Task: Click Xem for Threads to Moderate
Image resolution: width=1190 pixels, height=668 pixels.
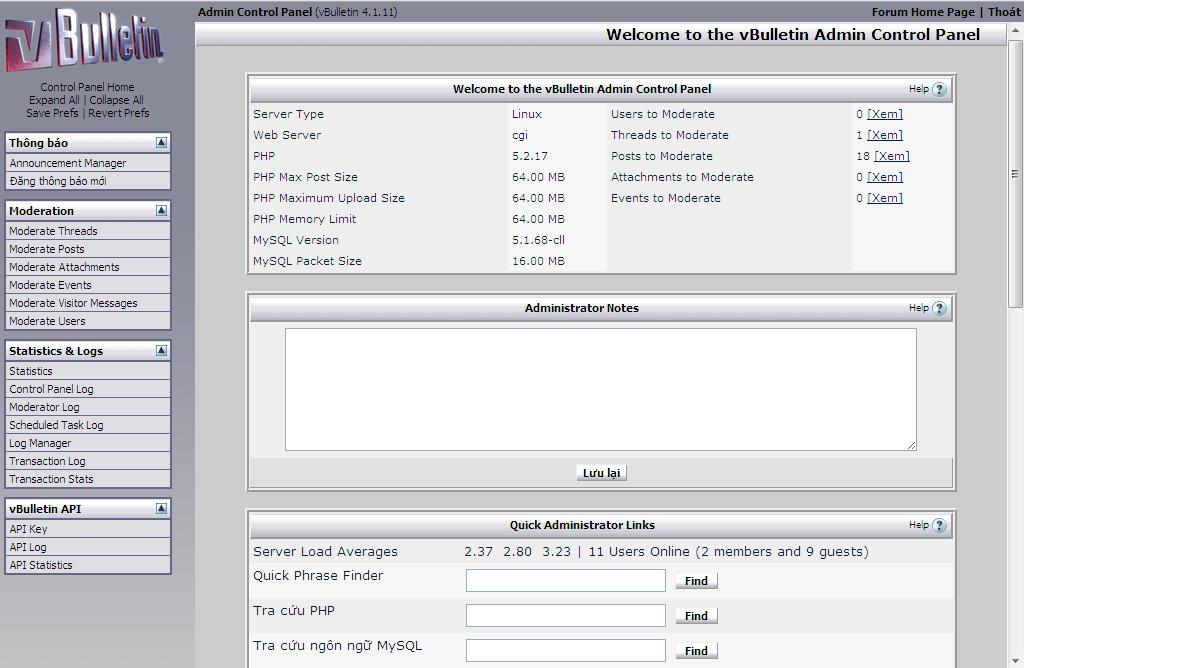Action: point(885,135)
